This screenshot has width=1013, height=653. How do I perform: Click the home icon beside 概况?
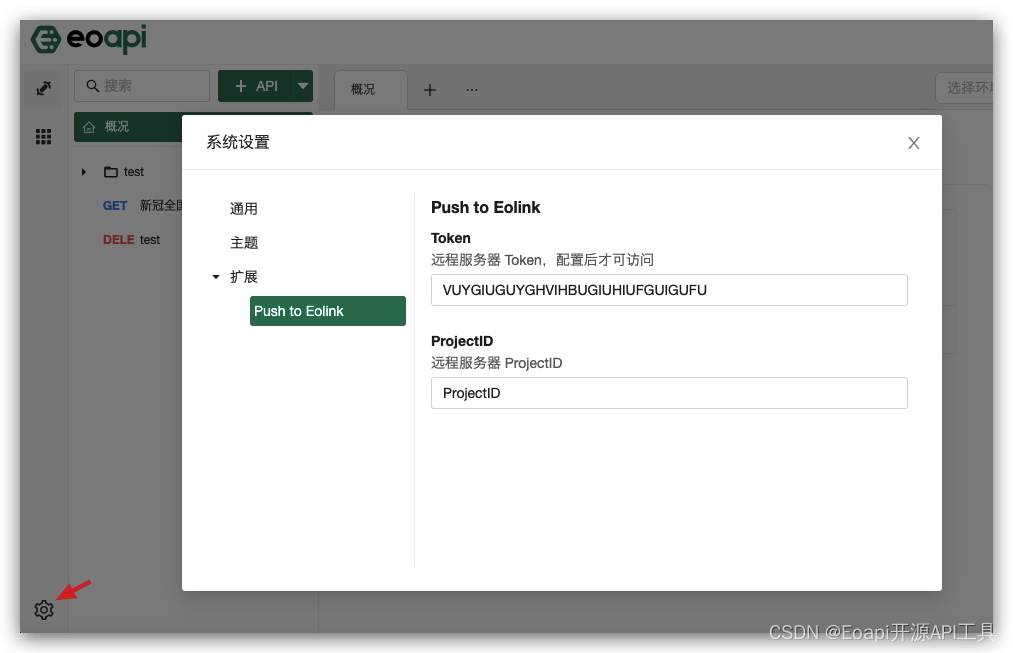pyautogui.click(x=89, y=127)
